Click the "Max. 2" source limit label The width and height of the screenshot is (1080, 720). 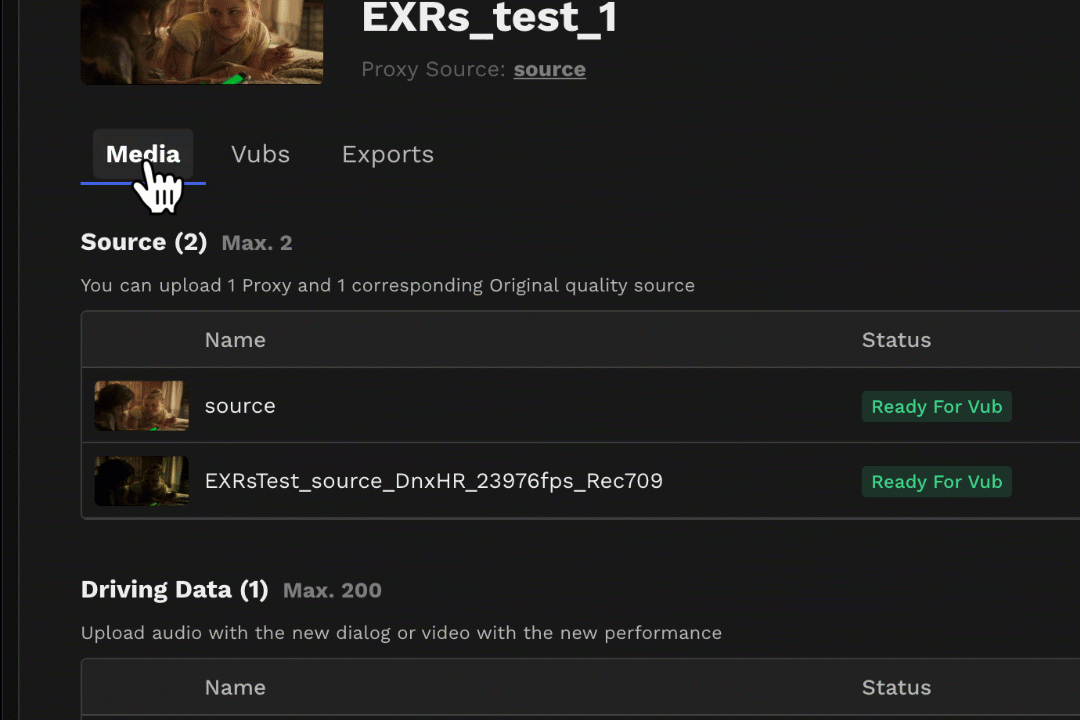pos(257,243)
